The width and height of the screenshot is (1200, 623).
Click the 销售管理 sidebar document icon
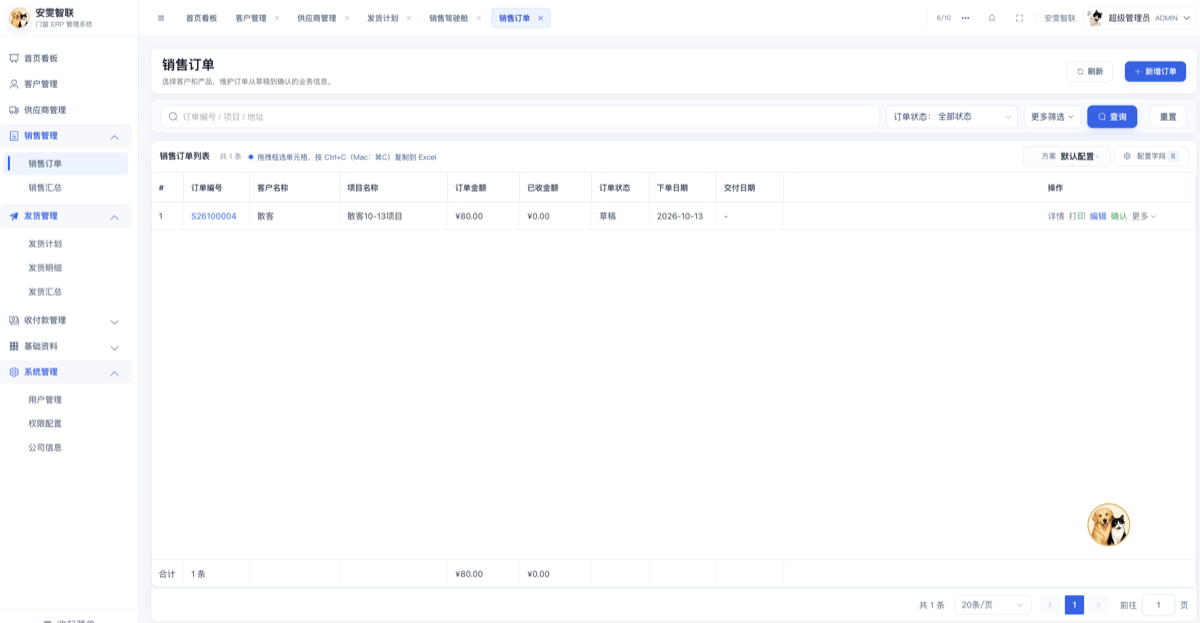14,136
